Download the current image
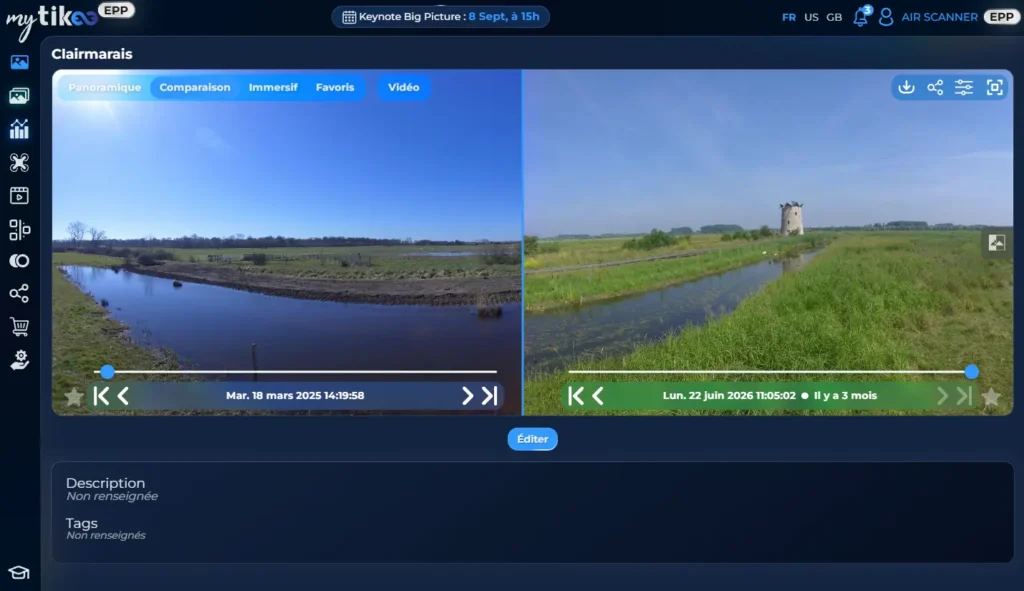Viewport: 1024px width, 591px height. click(x=906, y=87)
